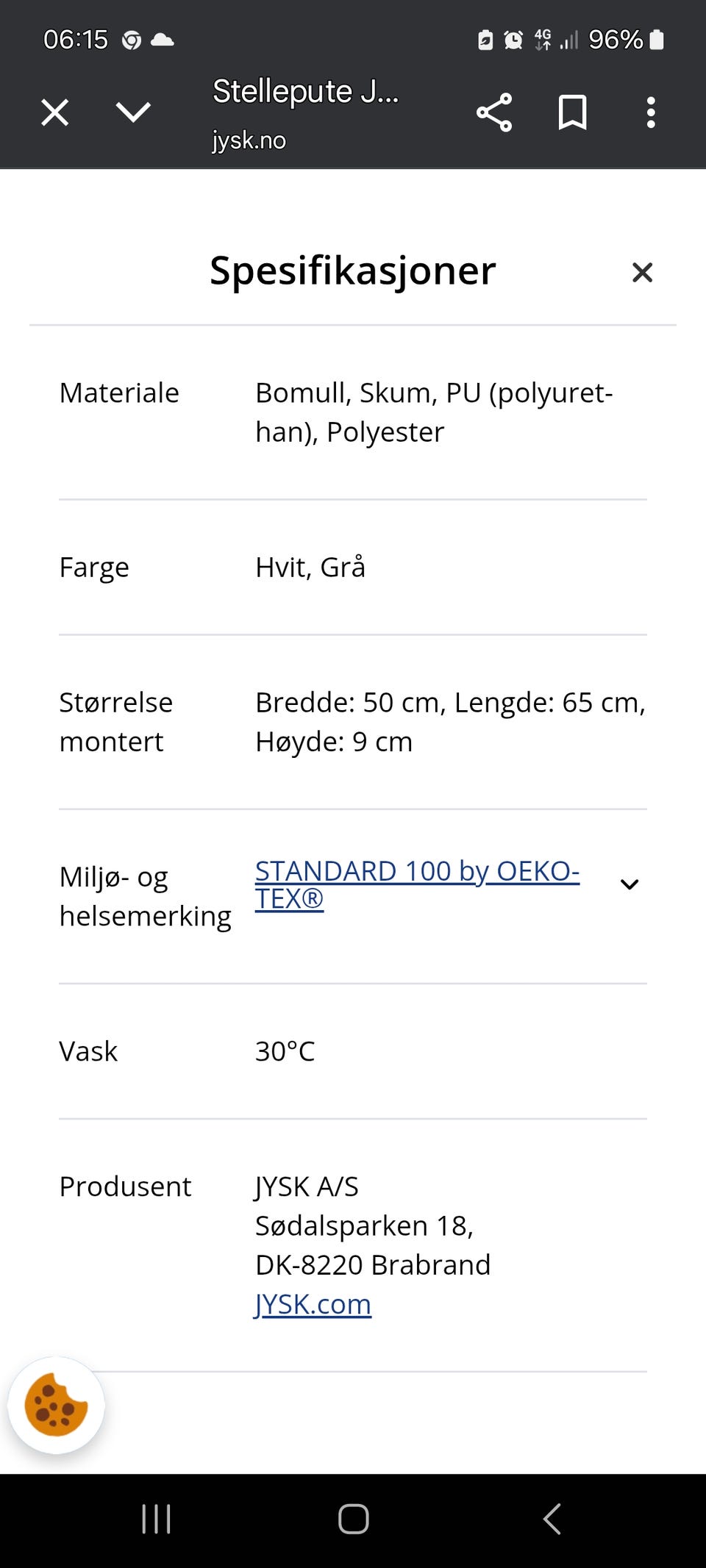Viewport: 706px width, 1568px height.
Task: Tap the battery percentage indicator
Action: [x=615, y=40]
